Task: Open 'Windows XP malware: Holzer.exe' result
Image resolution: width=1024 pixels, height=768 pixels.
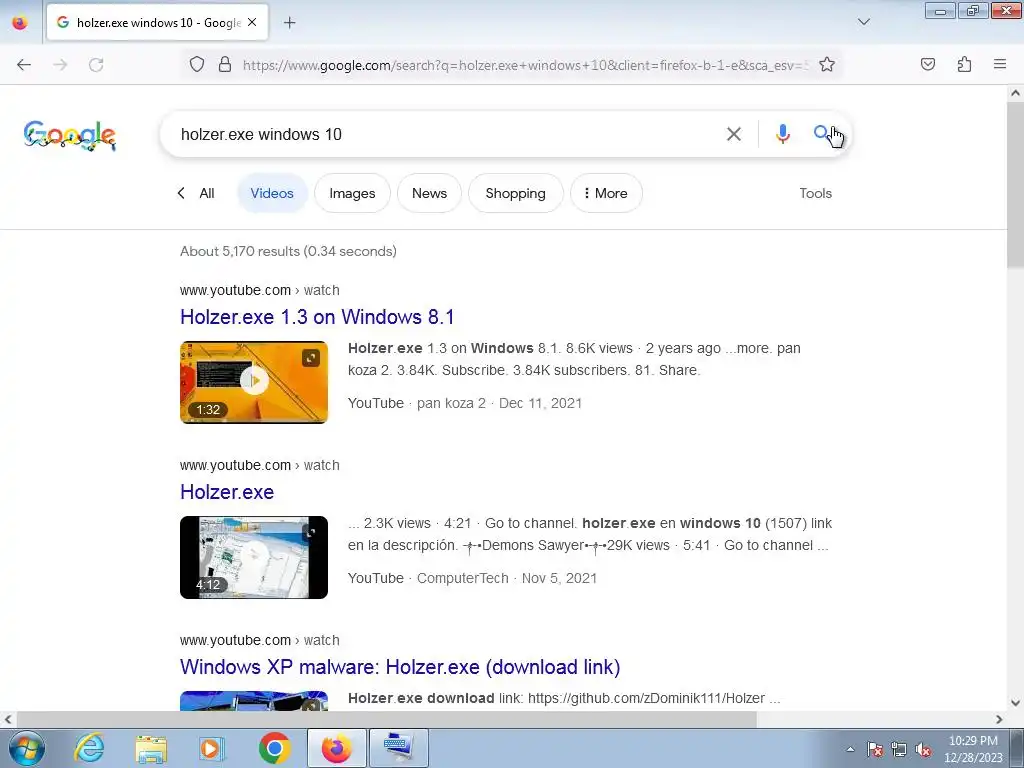Action: click(400, 667)
